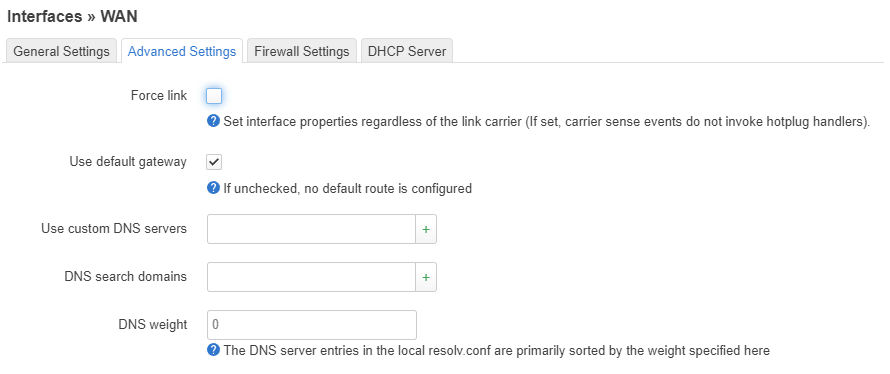Click the Use custom DNS servers label

pos(114,229)
